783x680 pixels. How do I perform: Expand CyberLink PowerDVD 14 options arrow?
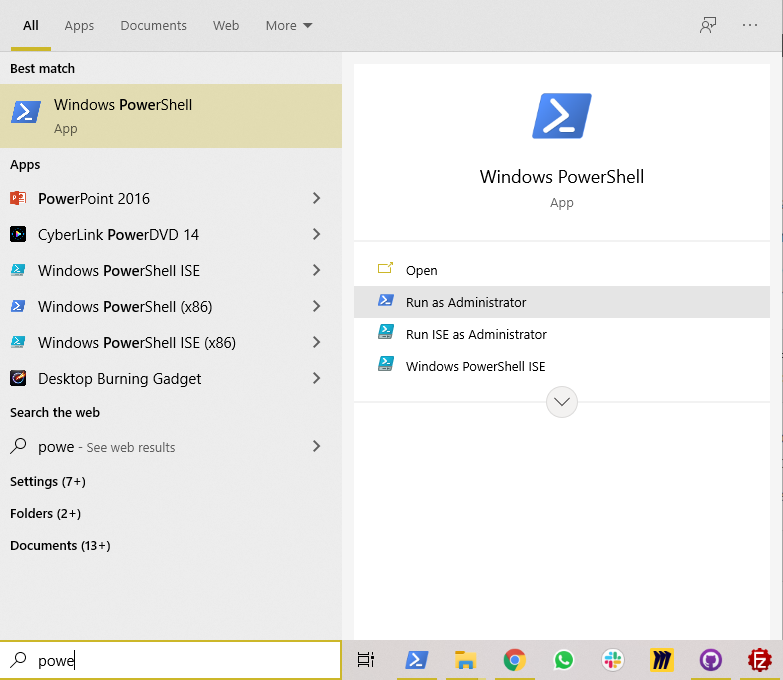tap(316, 234)
